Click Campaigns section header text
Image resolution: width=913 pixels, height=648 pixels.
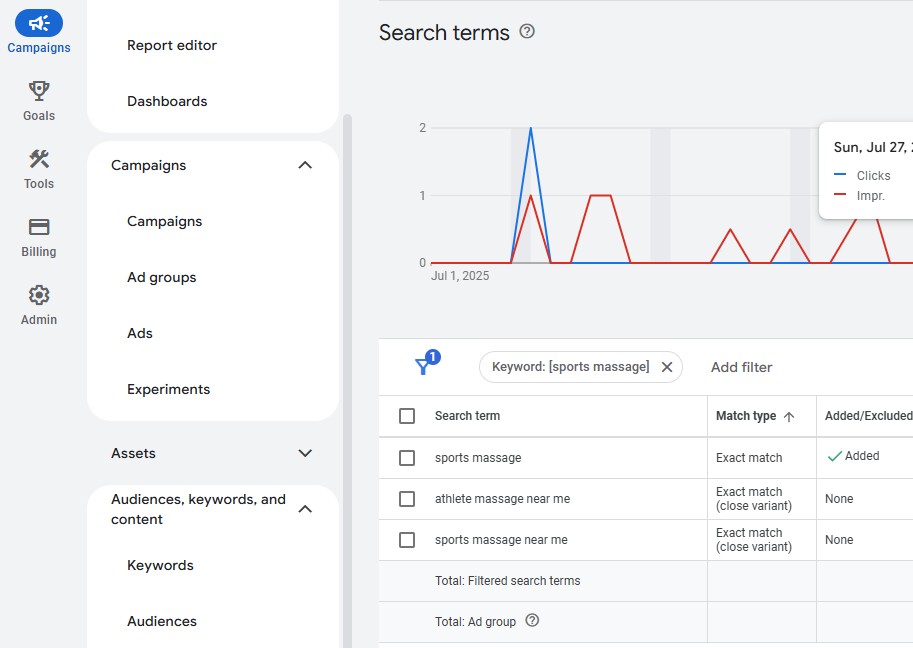pos(148,165)
